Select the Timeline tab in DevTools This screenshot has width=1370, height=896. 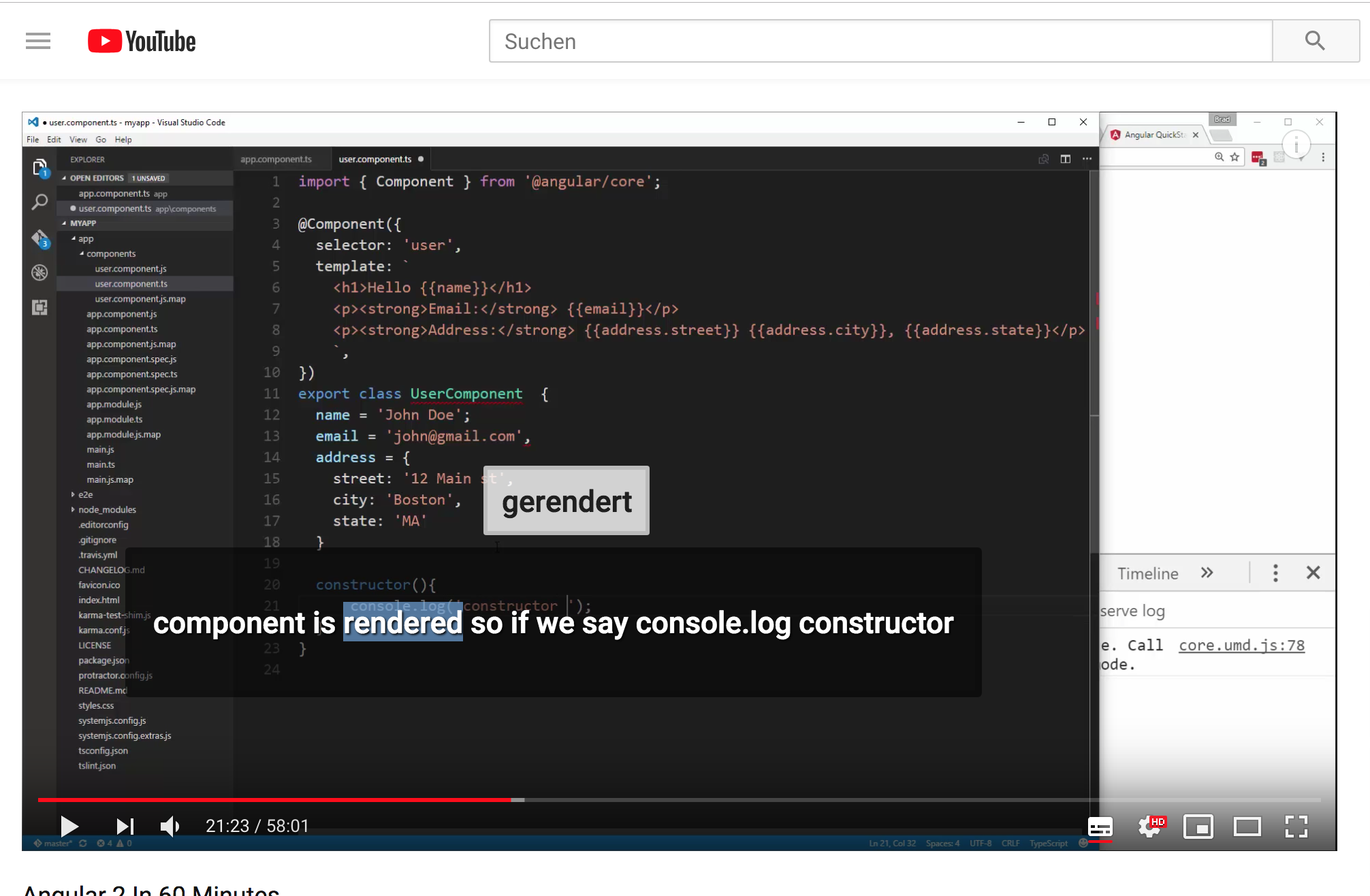coord(1147,573)
